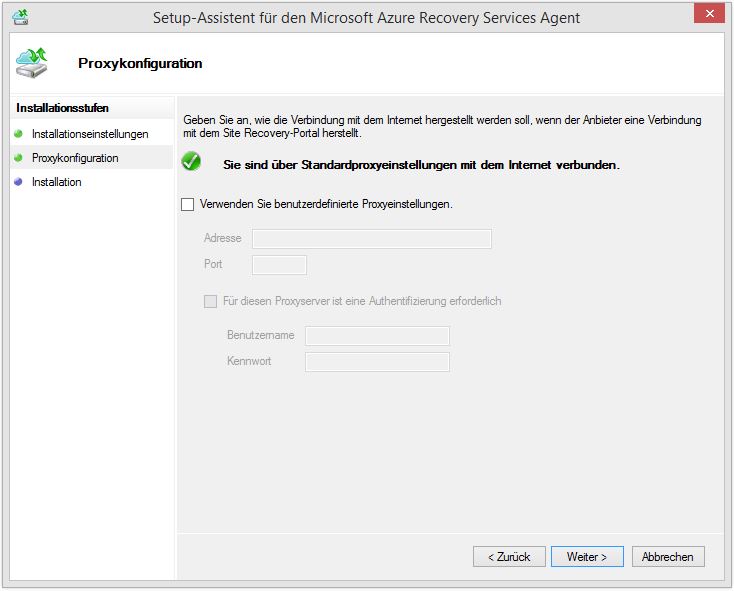This screenshot has height=591, width=734.
Task: Select Proxykonfiguration step in sidebar
Action: tap(75, 158)
